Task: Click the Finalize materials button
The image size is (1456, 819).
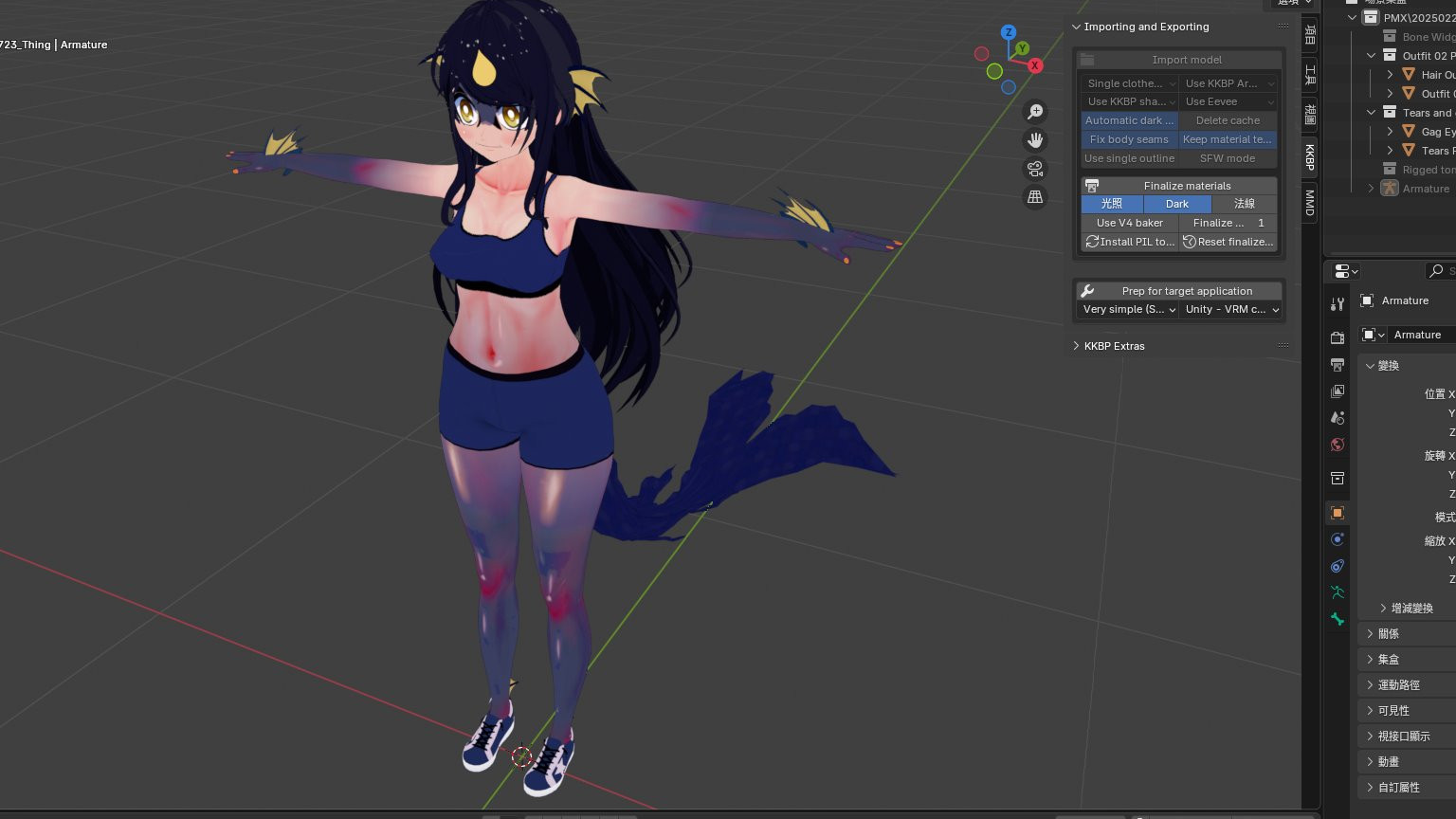Action: [x=1186, y=186]
